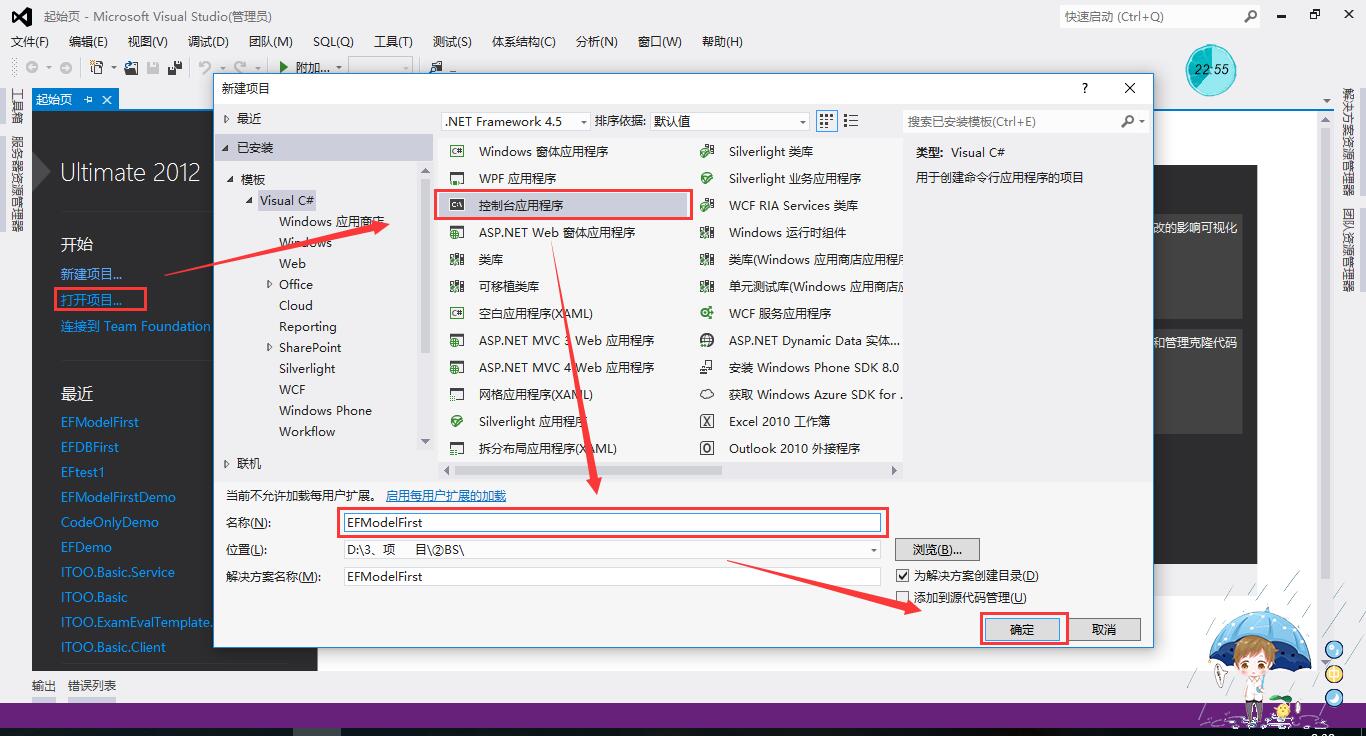Click the Undo toolbar icon
1366x736 pixels.
click(x=204, y=67)
